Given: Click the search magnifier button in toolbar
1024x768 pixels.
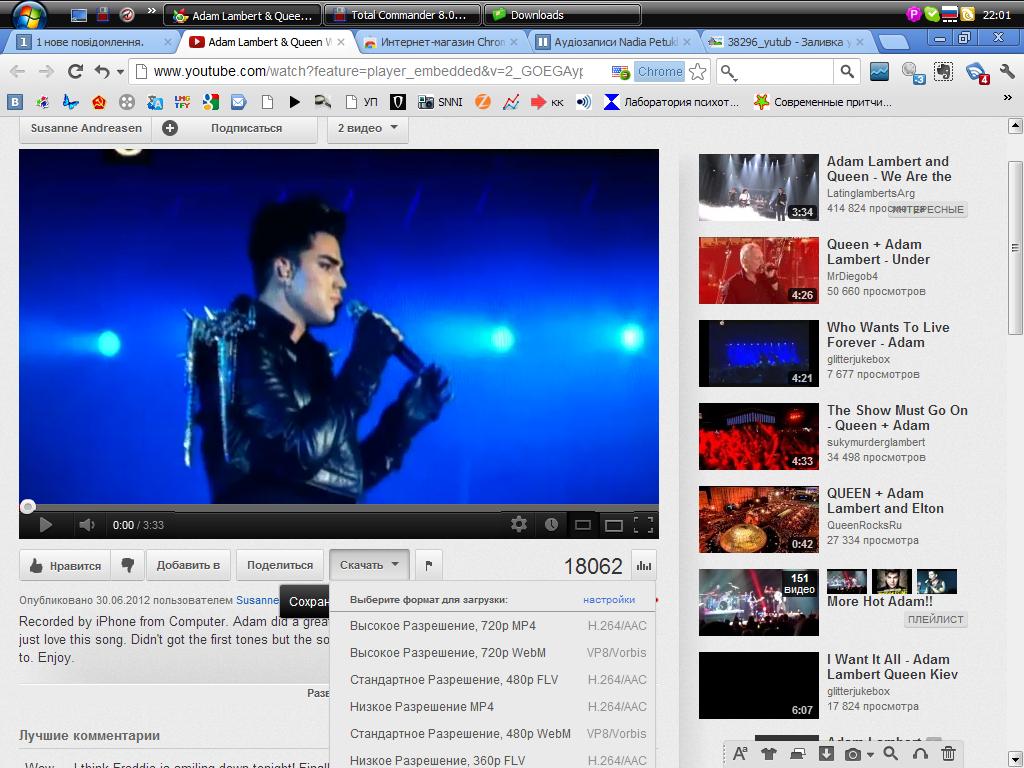Looking at the screenshot, I should click(x=846, y=71).
